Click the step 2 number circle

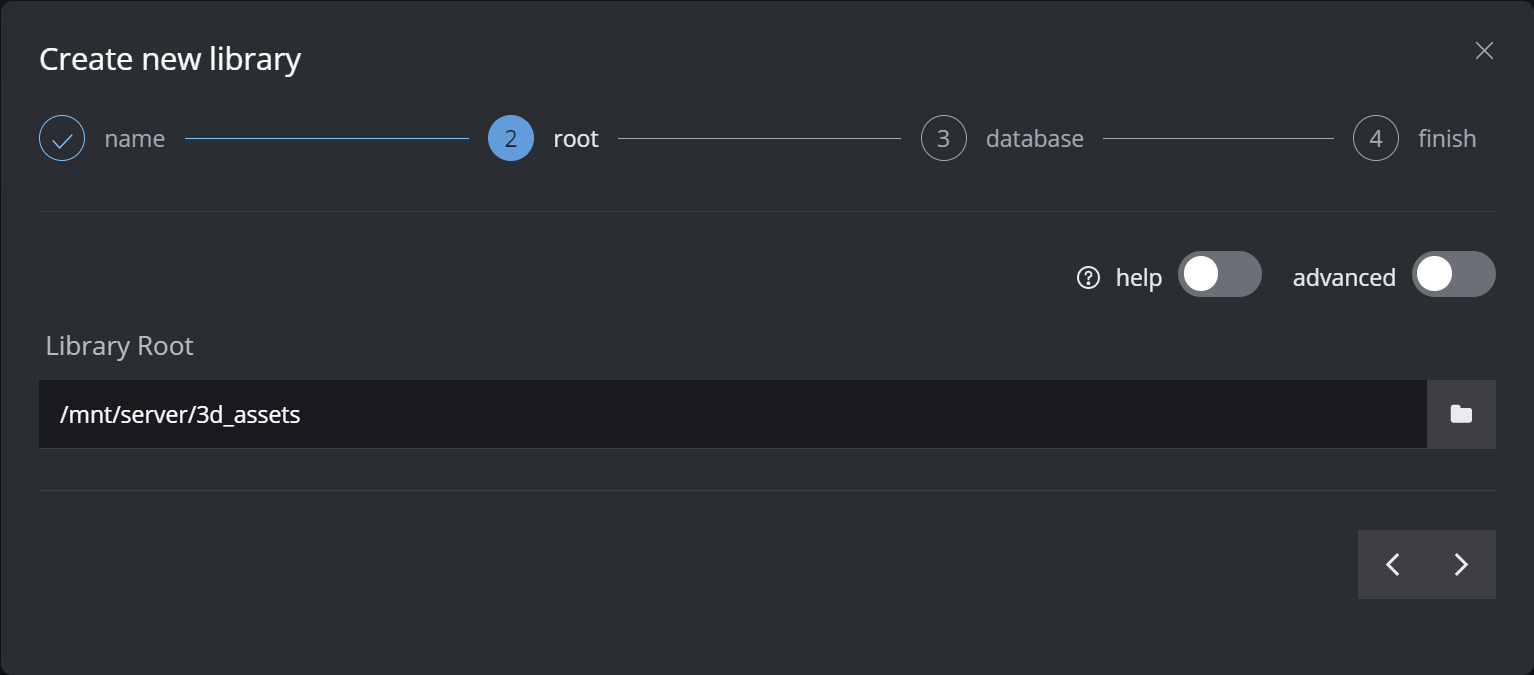[x=511, y=139]
